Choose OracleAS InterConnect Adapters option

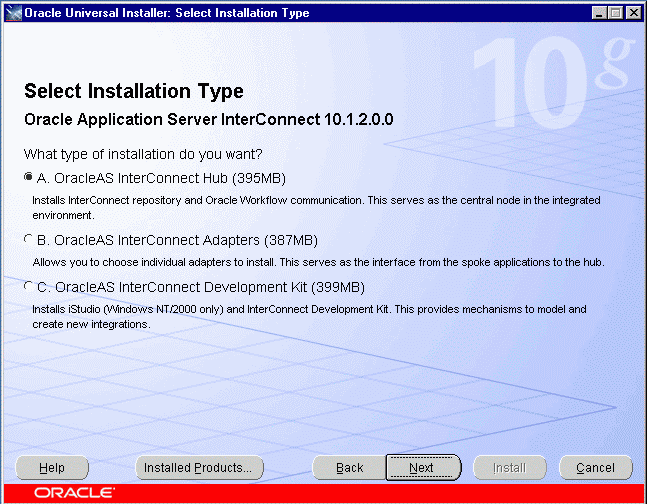[28, 239]
